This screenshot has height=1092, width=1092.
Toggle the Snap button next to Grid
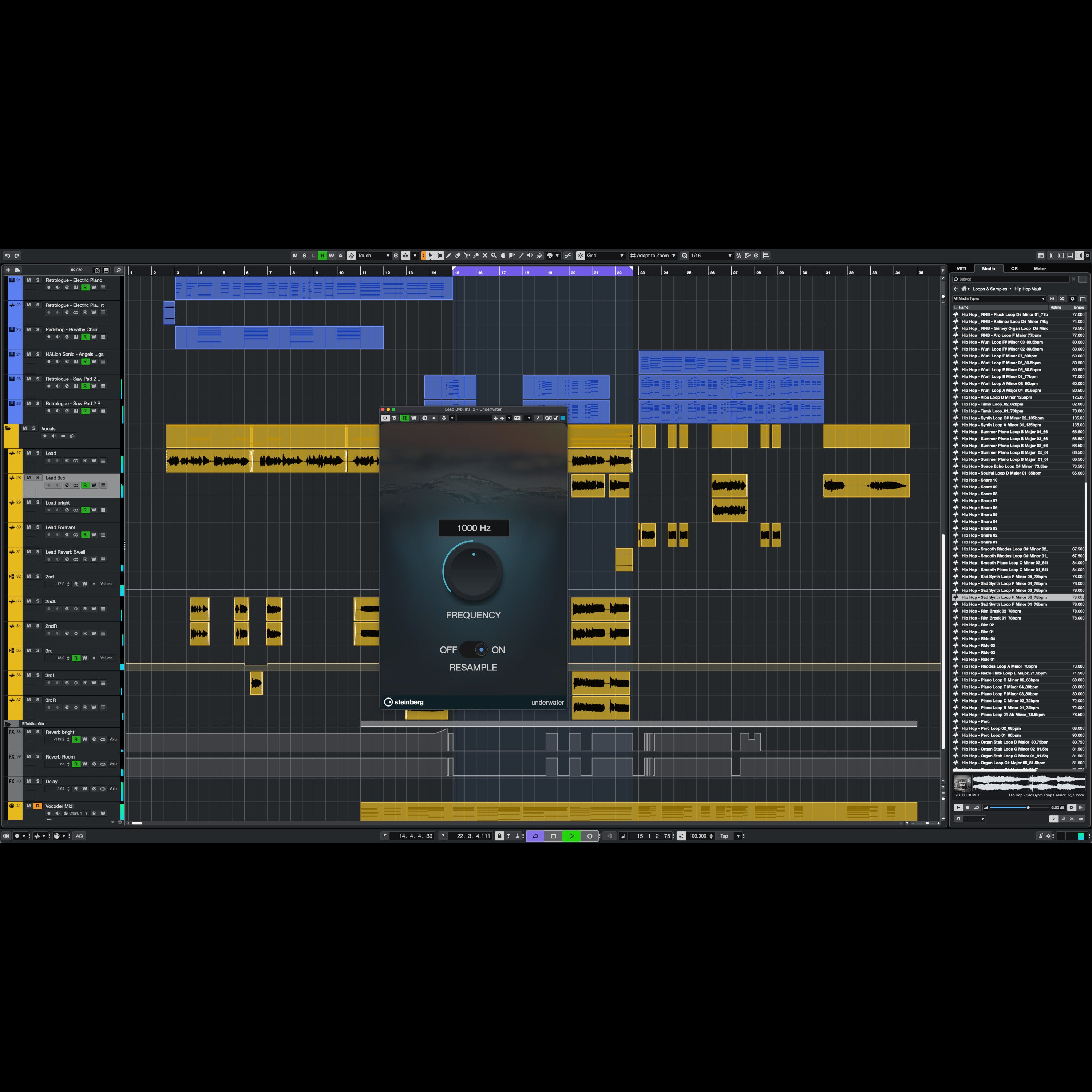click(581, 256)
